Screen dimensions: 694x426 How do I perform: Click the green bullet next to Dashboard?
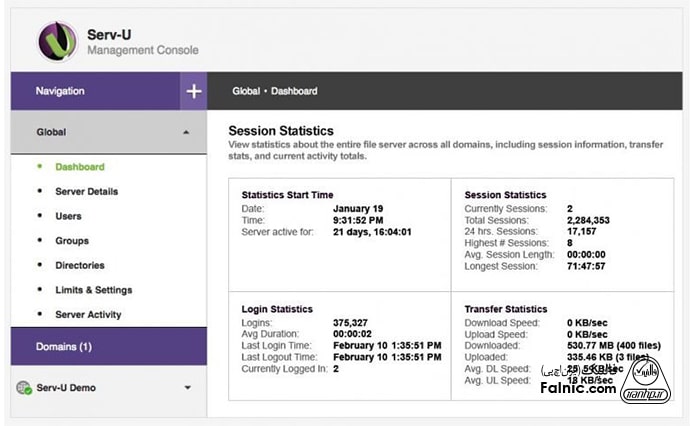click(39, 167)
